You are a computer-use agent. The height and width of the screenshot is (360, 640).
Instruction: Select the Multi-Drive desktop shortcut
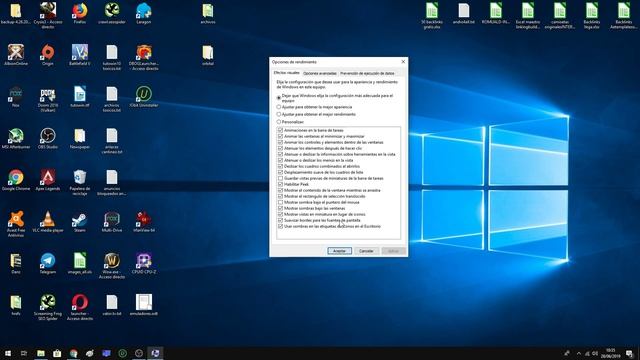pyautogui.click(x=111, y=222)
